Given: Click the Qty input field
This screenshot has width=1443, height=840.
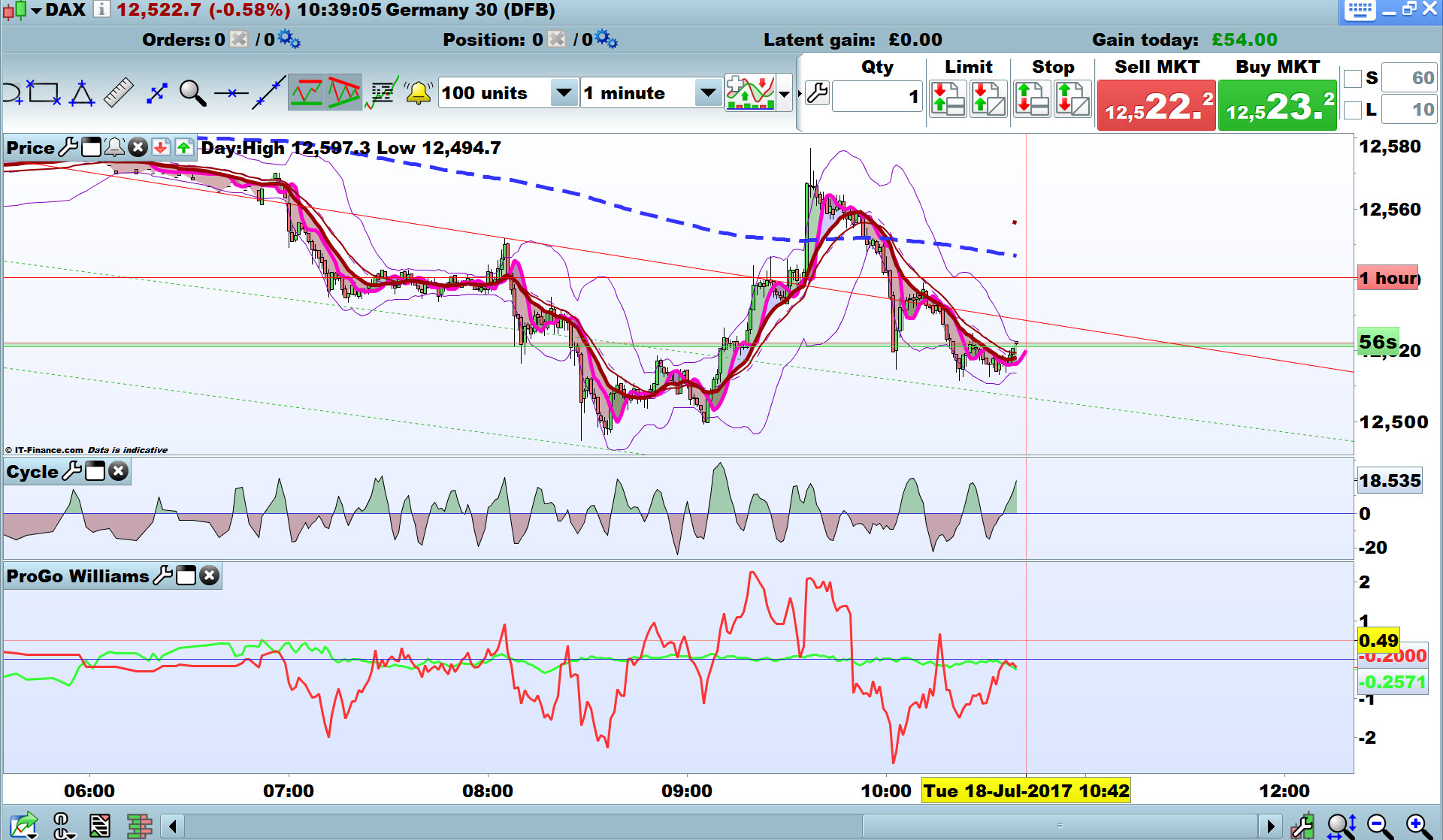Looking at the screenshot, I should (876, 96).
